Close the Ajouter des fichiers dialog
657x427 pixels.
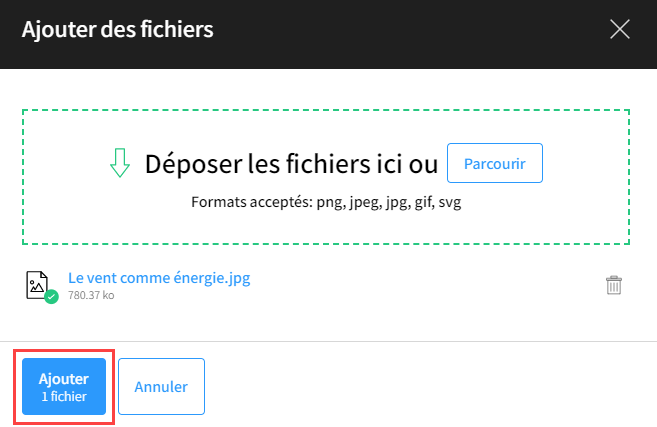tap(620, 29)
